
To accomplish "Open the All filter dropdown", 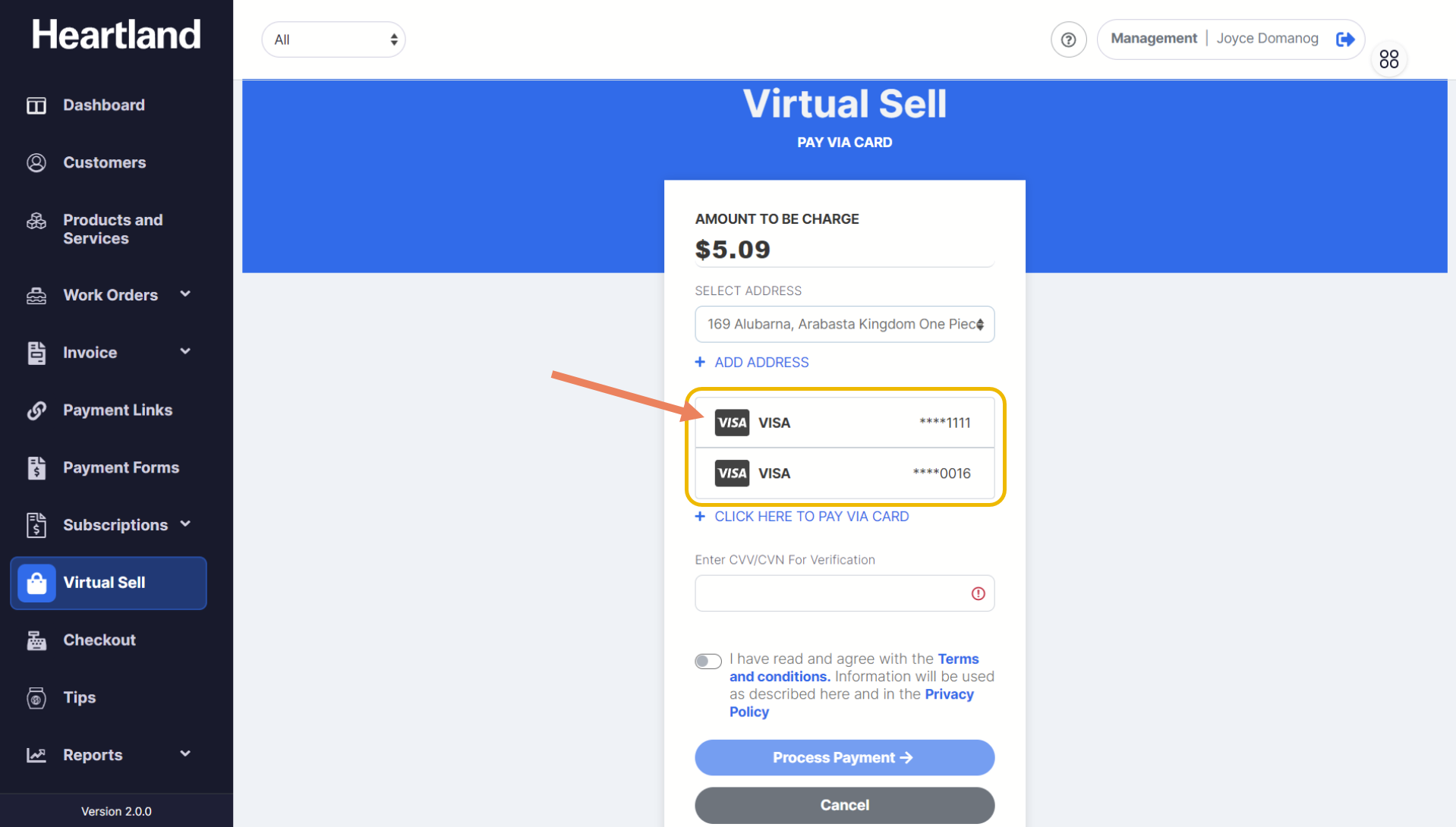I will coord(333,39).
